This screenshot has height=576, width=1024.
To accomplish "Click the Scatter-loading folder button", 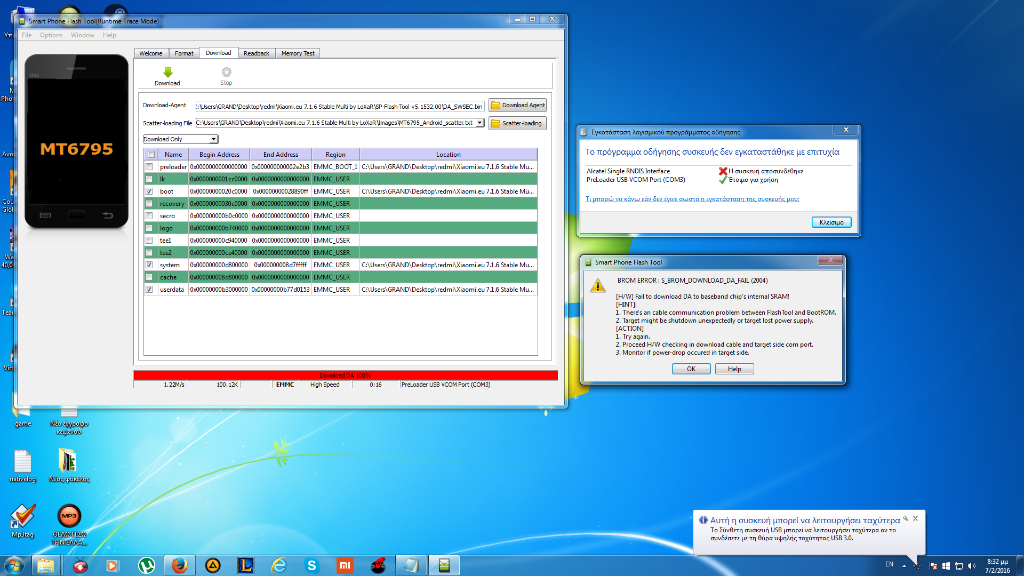I will 517,123.
